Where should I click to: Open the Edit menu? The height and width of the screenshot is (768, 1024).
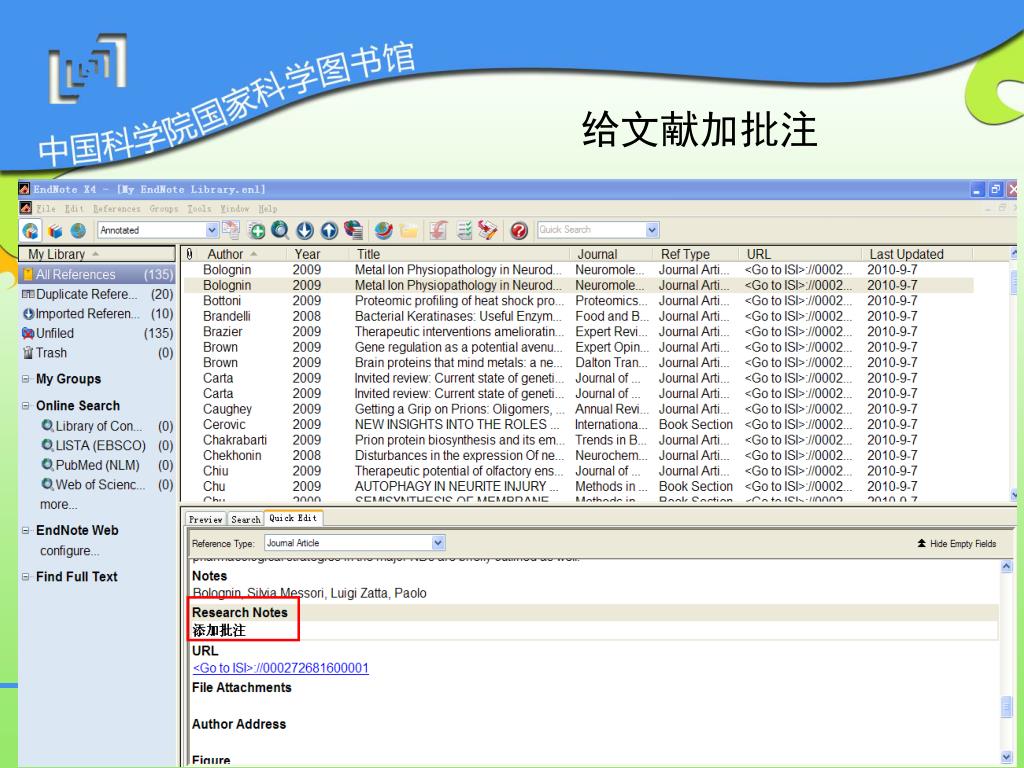(74, 209)
